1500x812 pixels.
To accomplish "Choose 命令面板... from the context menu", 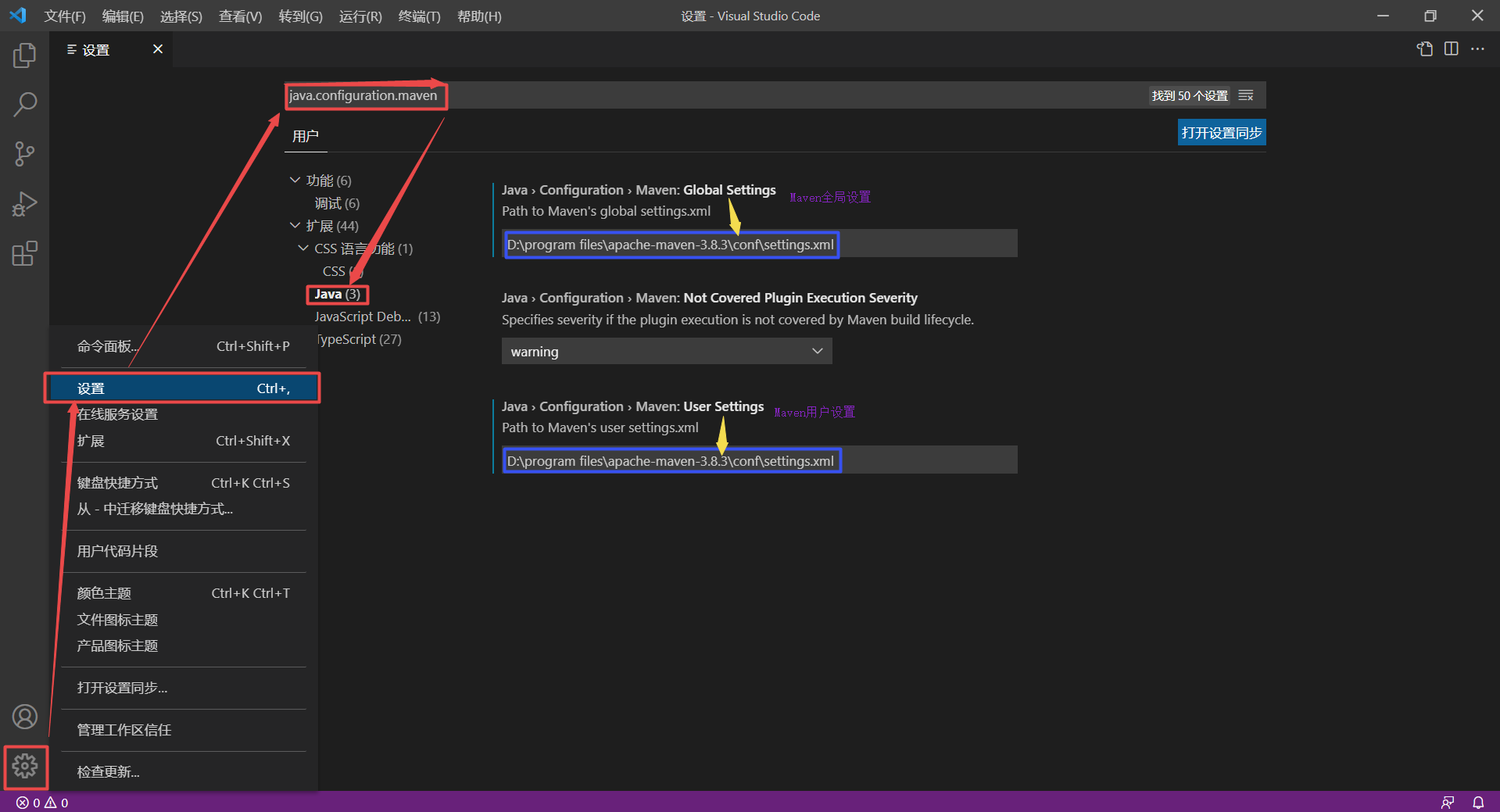I will pyautogui.click(x=184, y=346).
